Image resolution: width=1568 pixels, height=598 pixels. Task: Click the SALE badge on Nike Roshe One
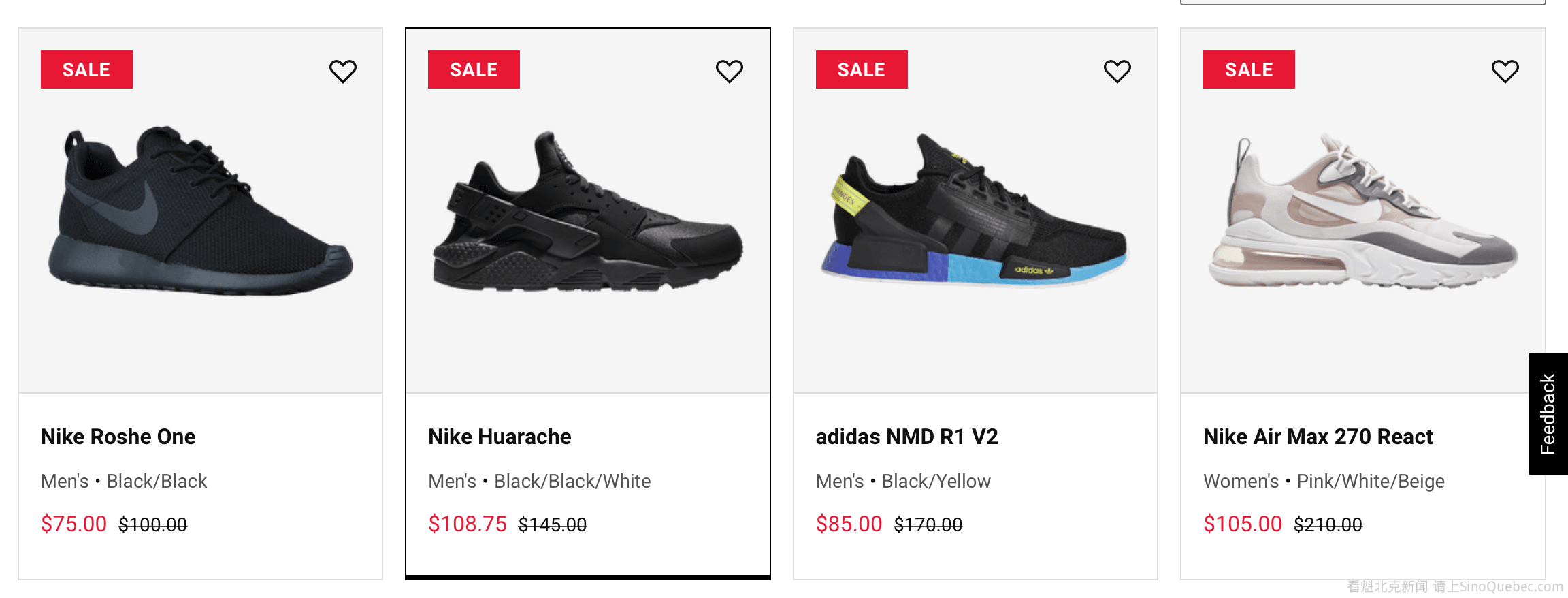coord(86,69)
